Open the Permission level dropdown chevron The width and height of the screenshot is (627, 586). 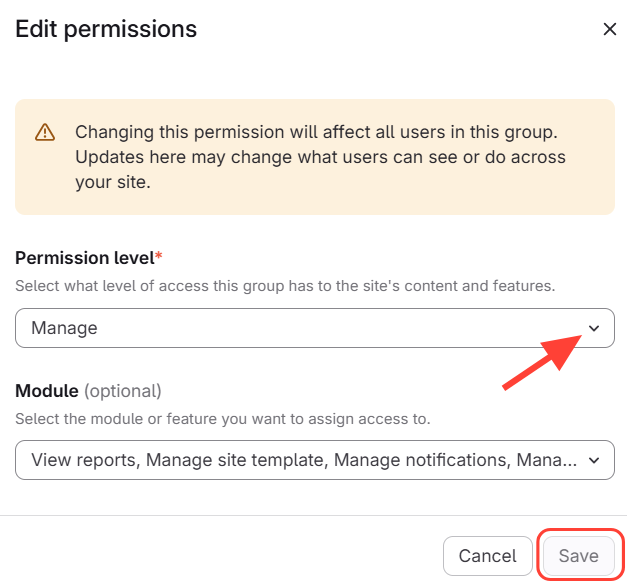point(594,328)
